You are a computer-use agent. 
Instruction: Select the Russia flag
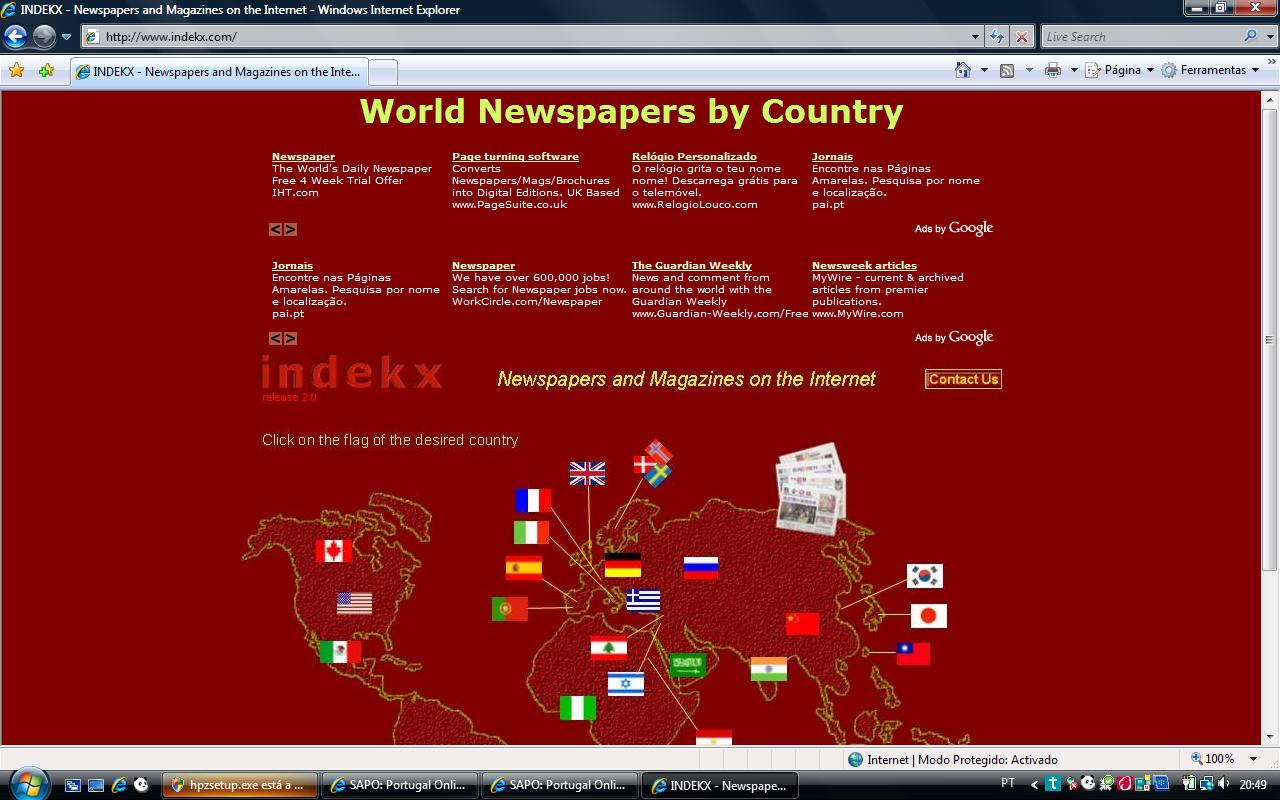(x=701, y=568)
